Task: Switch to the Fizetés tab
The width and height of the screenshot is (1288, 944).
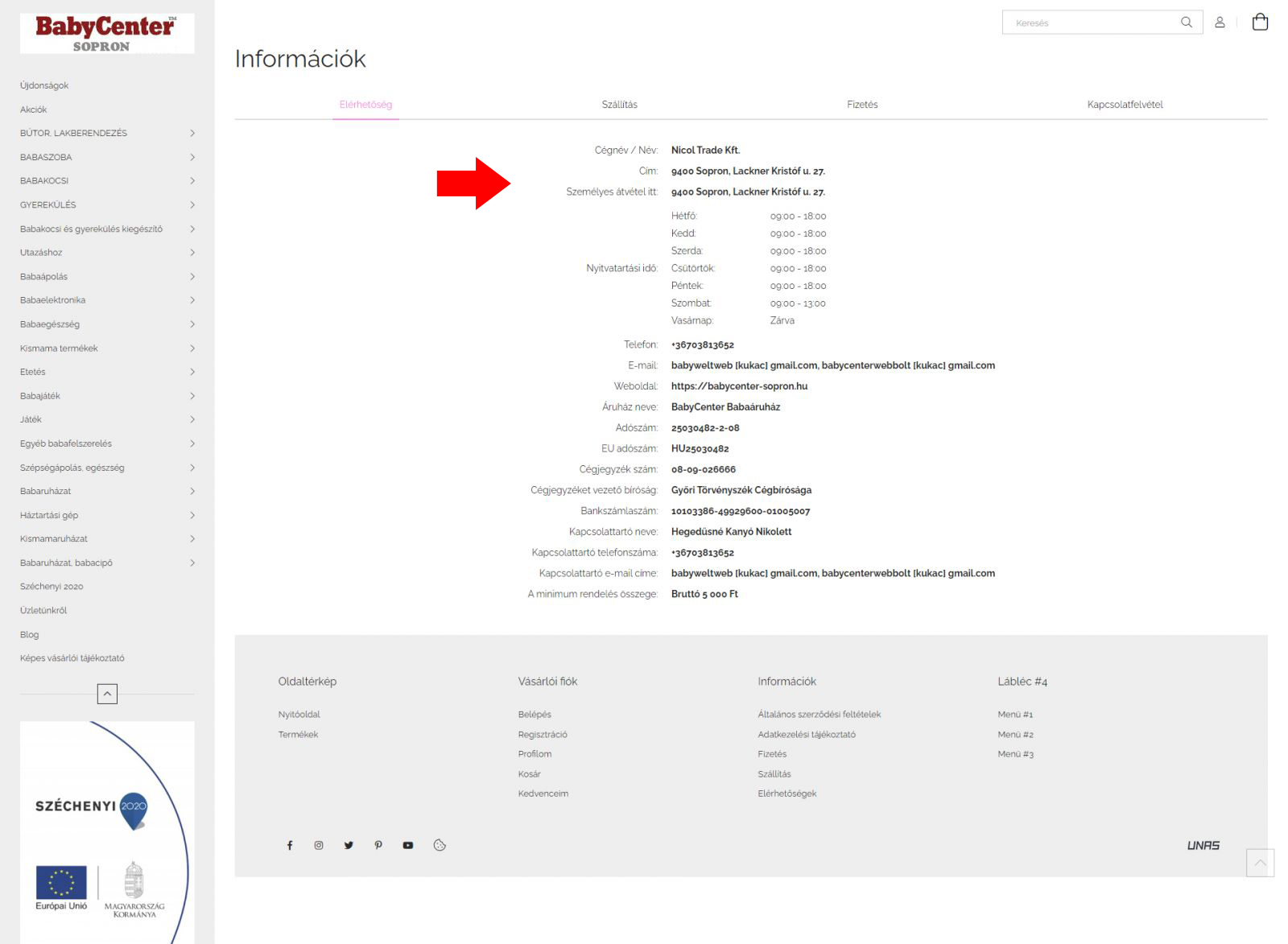Action: coord(862,105)
